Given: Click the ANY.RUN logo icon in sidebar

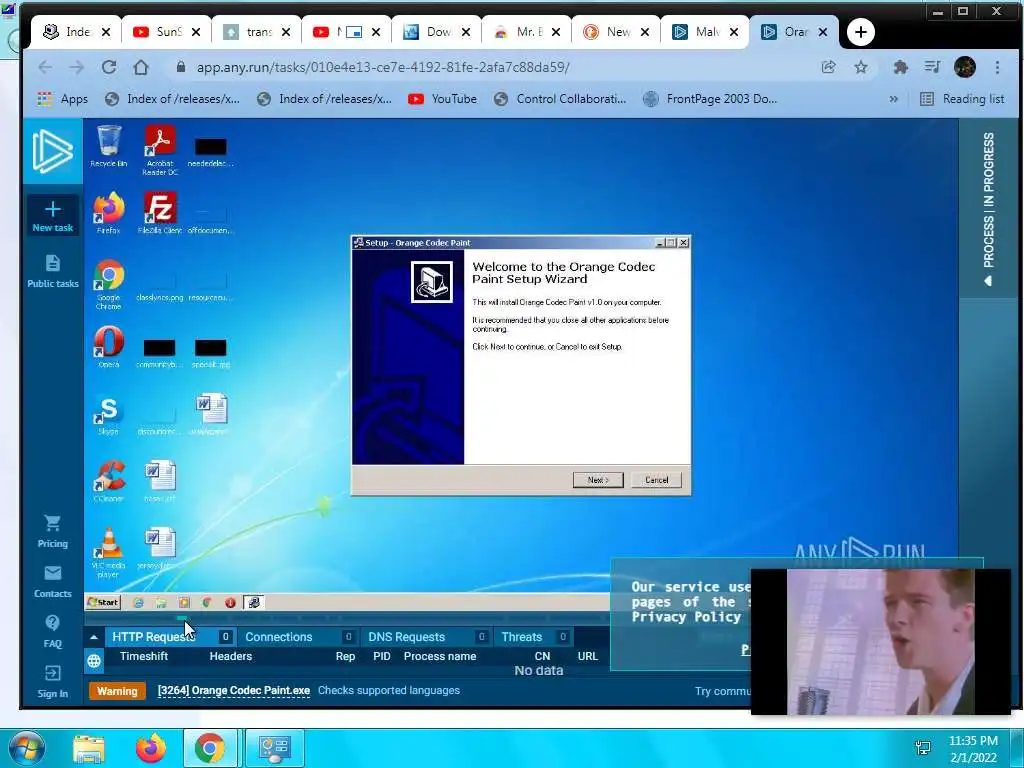Looking at the screenshot, I should click(x=53, y=151).
